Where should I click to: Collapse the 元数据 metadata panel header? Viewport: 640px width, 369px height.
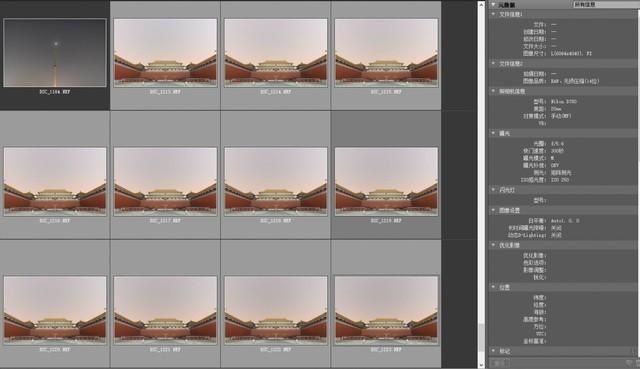[493, 4]
